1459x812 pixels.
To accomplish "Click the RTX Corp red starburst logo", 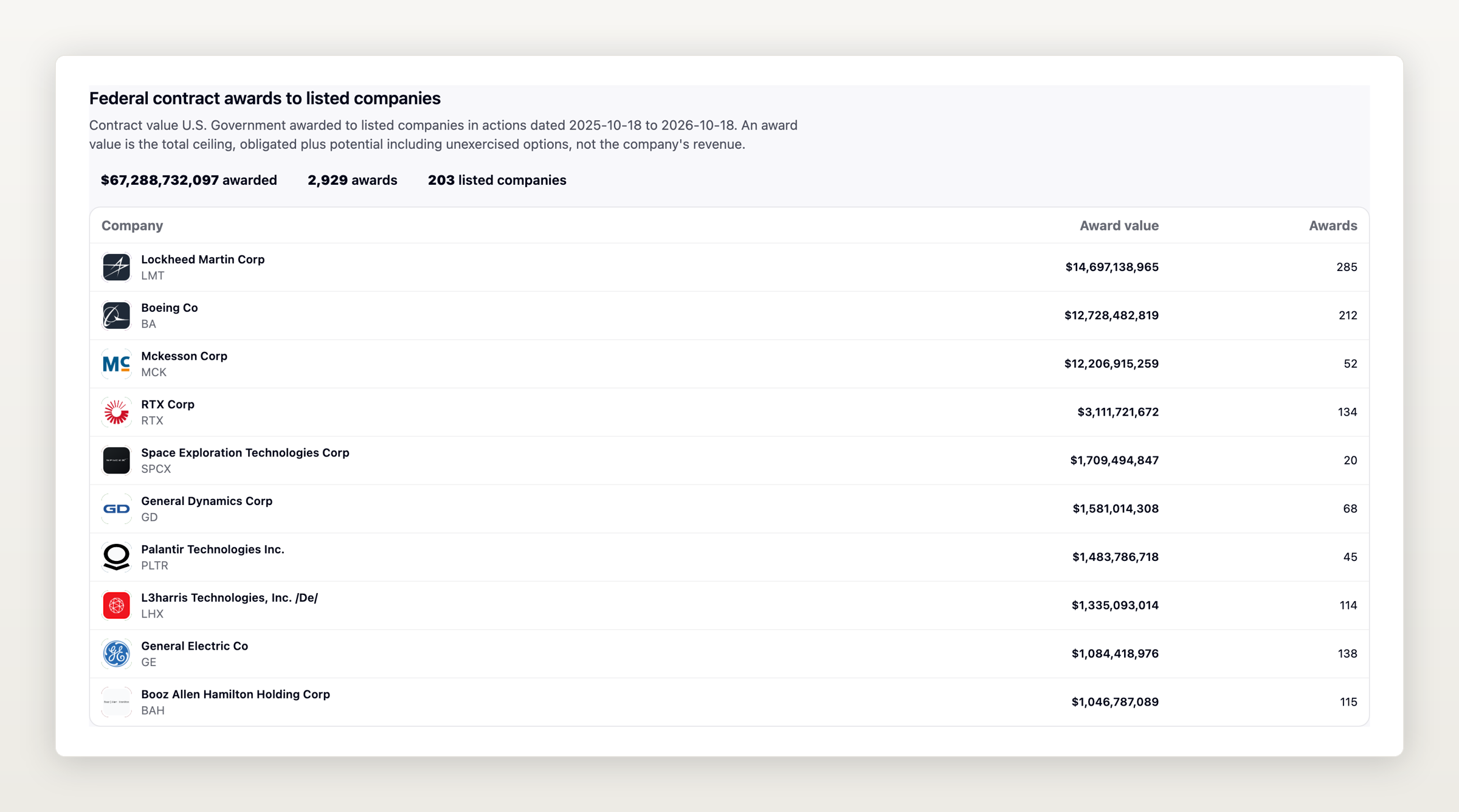I will [x=116, y=412].
